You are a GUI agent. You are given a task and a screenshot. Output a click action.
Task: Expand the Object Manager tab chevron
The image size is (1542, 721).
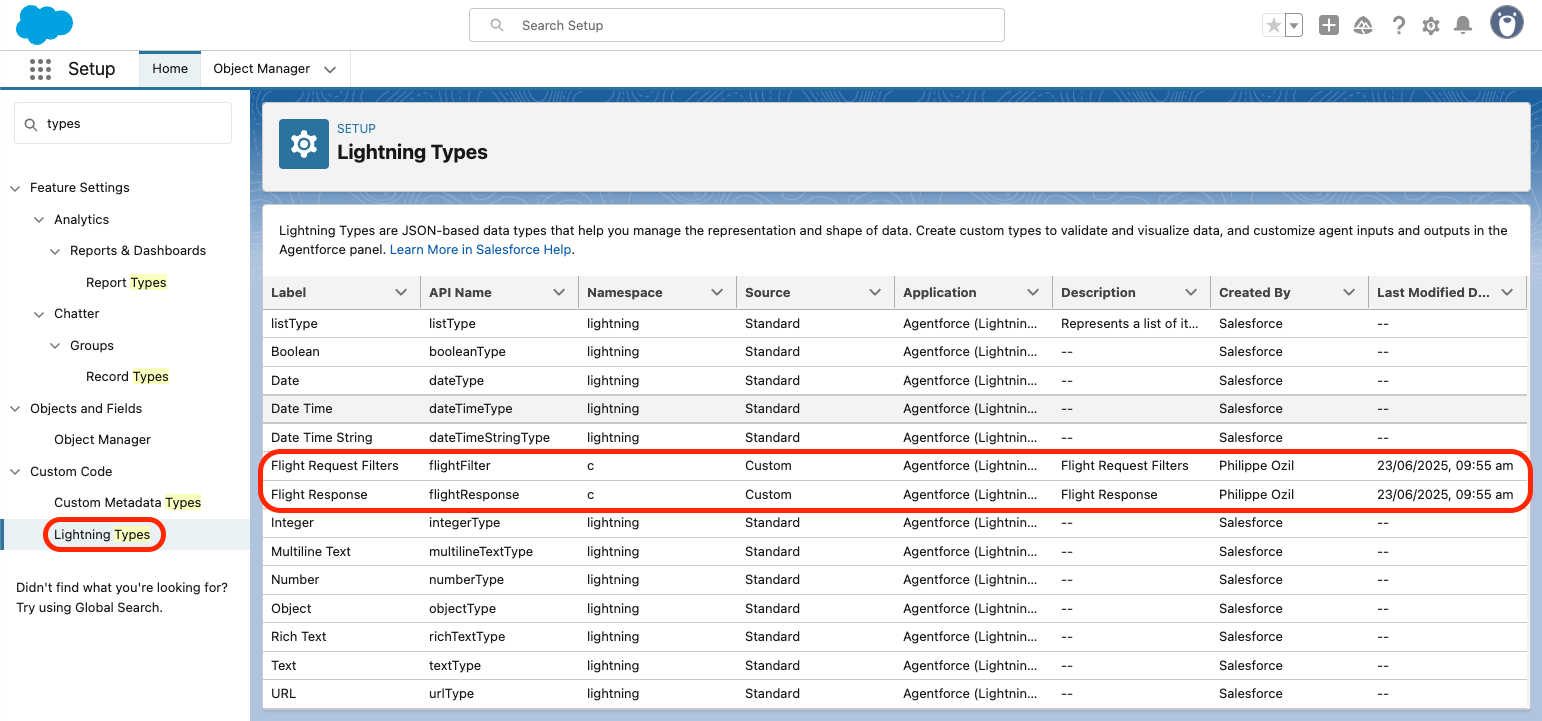pos(330,69)
